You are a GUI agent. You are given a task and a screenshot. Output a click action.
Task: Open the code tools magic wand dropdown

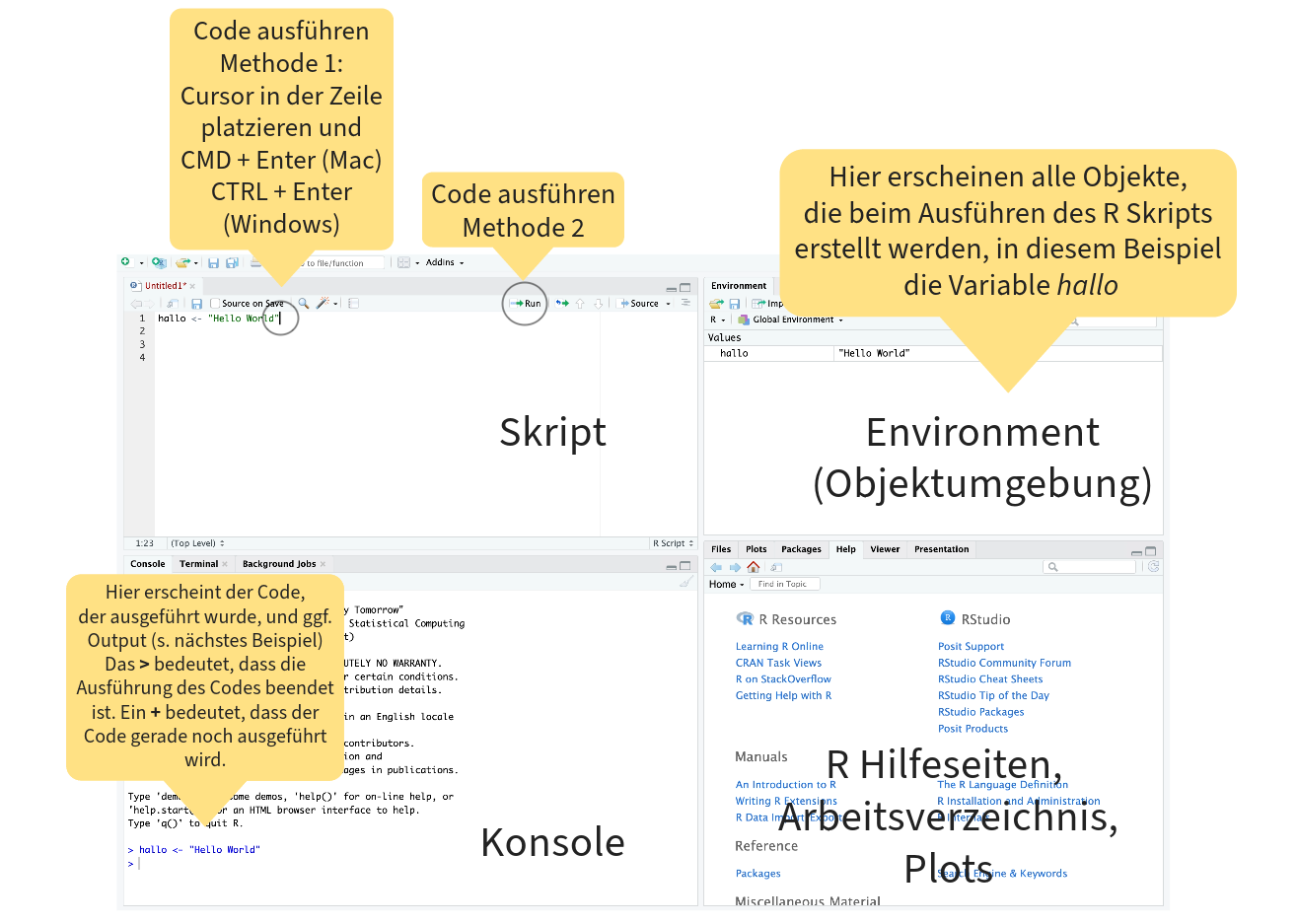(325, 304)
